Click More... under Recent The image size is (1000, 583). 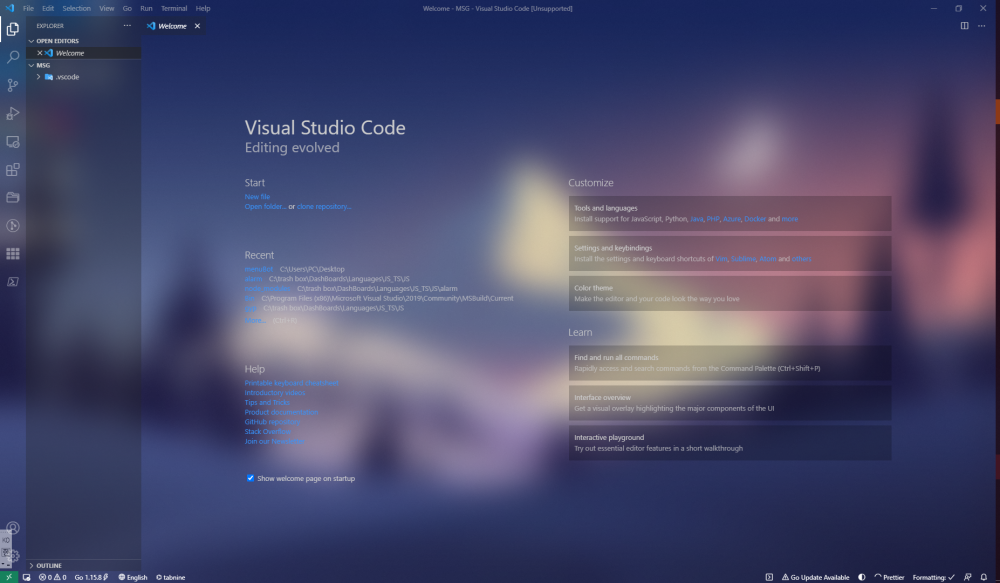pyautogui.click(x=255, y=320)
